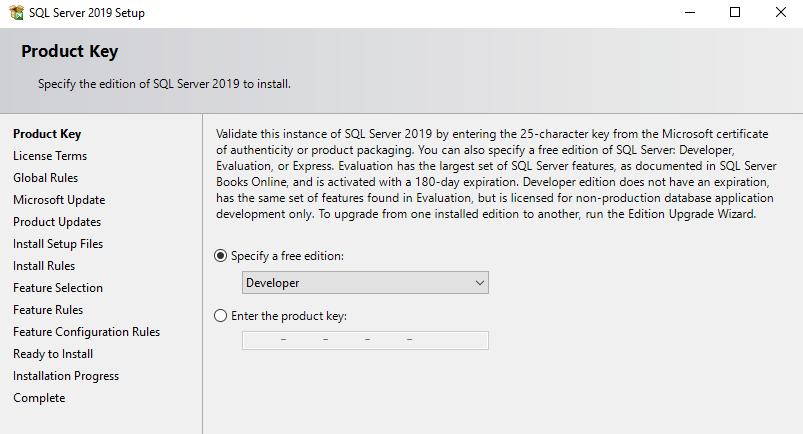This screenshot has width=803, height=434.
Task: Click Install Rules in the step list
Action: 44,266
